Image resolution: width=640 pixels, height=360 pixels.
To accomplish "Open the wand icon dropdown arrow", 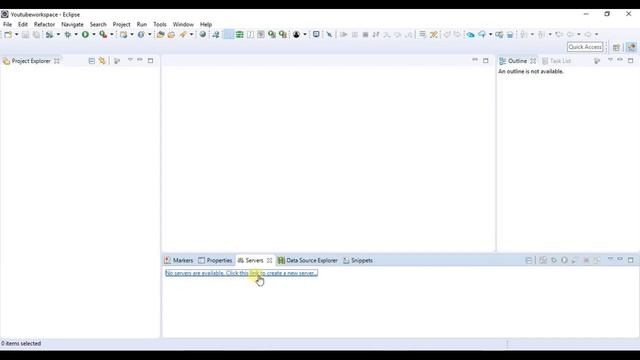I will [x=191, y=35].
